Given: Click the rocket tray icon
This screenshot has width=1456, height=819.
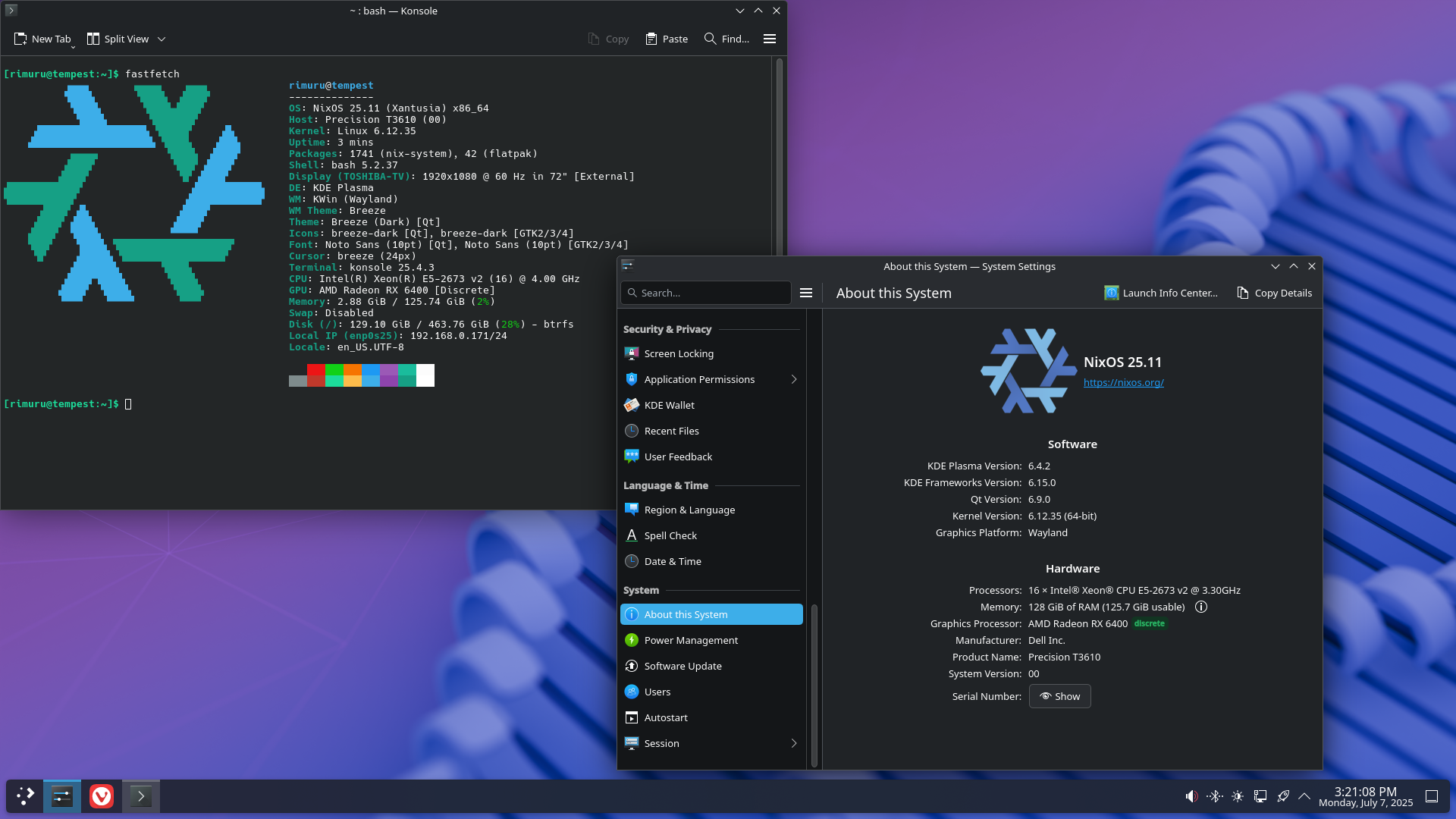Looking at the screenshot, I should [1282, 796].
